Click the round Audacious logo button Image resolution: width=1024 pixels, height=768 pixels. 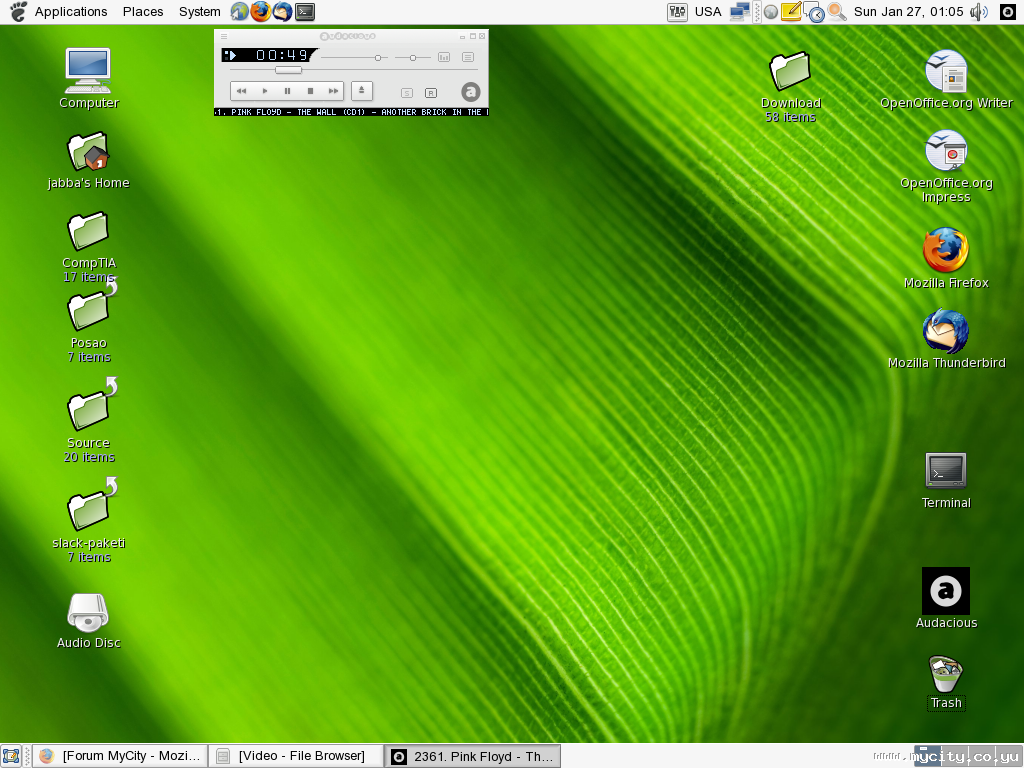click(x=471, y=92)
